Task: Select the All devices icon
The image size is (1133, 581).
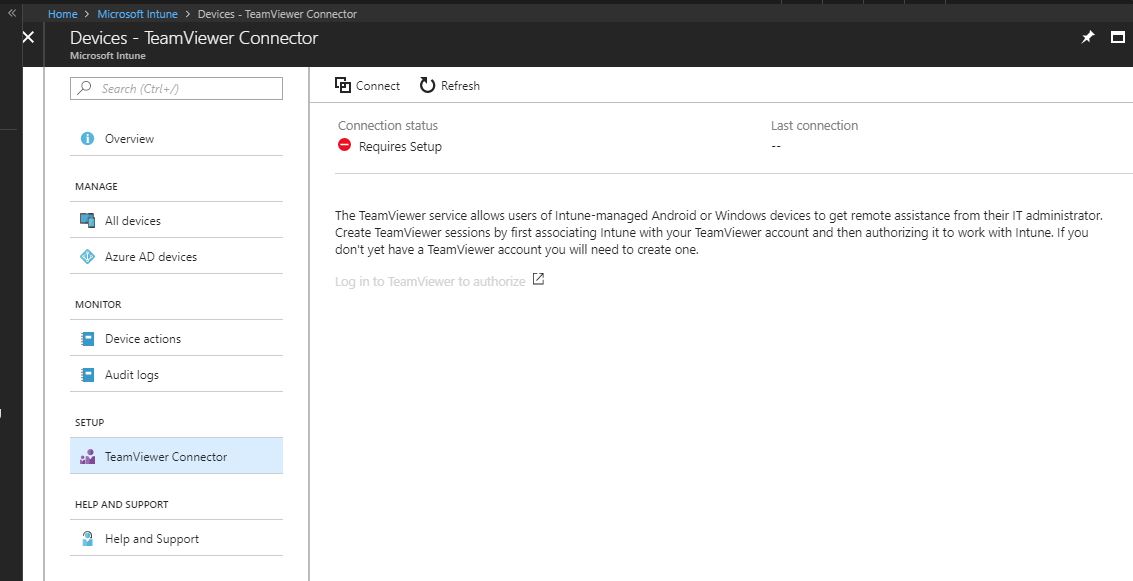Action: [89, 219]
